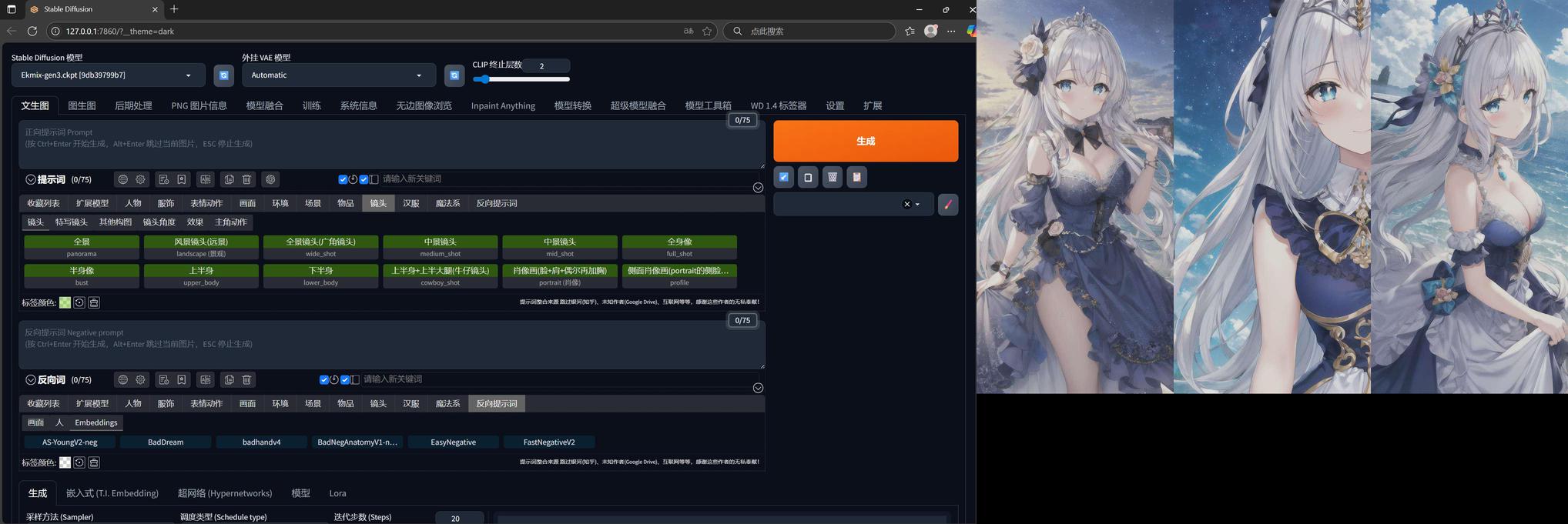The width and height of the screenshot is (1568, 524).
Task: Open the external VAE dropdown showing Automatic
Action: coord(338,75)
